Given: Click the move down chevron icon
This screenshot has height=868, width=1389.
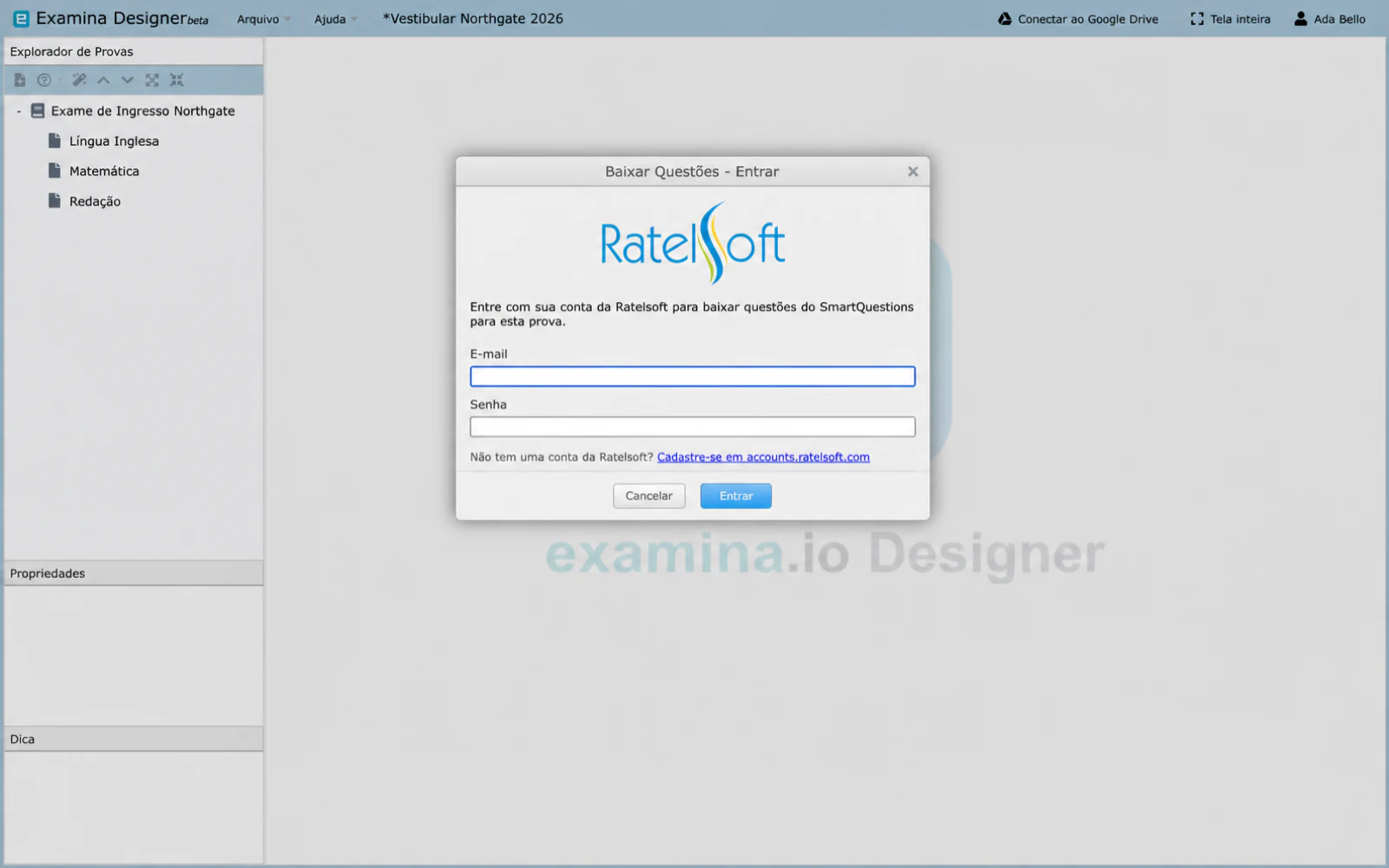Looking at the screenshot, I should pyautogui.click(x=128, y=80).
